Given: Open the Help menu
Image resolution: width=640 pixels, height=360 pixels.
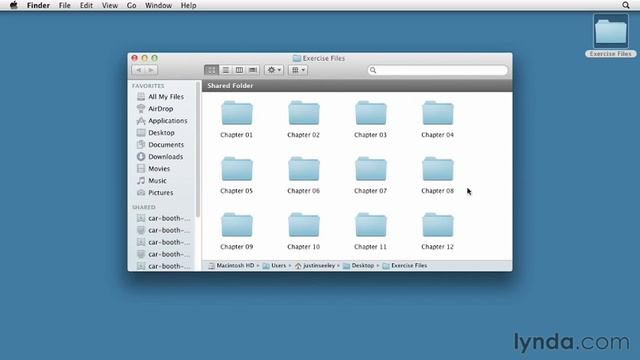Looking at the screenshot, I should coord(189,5).
